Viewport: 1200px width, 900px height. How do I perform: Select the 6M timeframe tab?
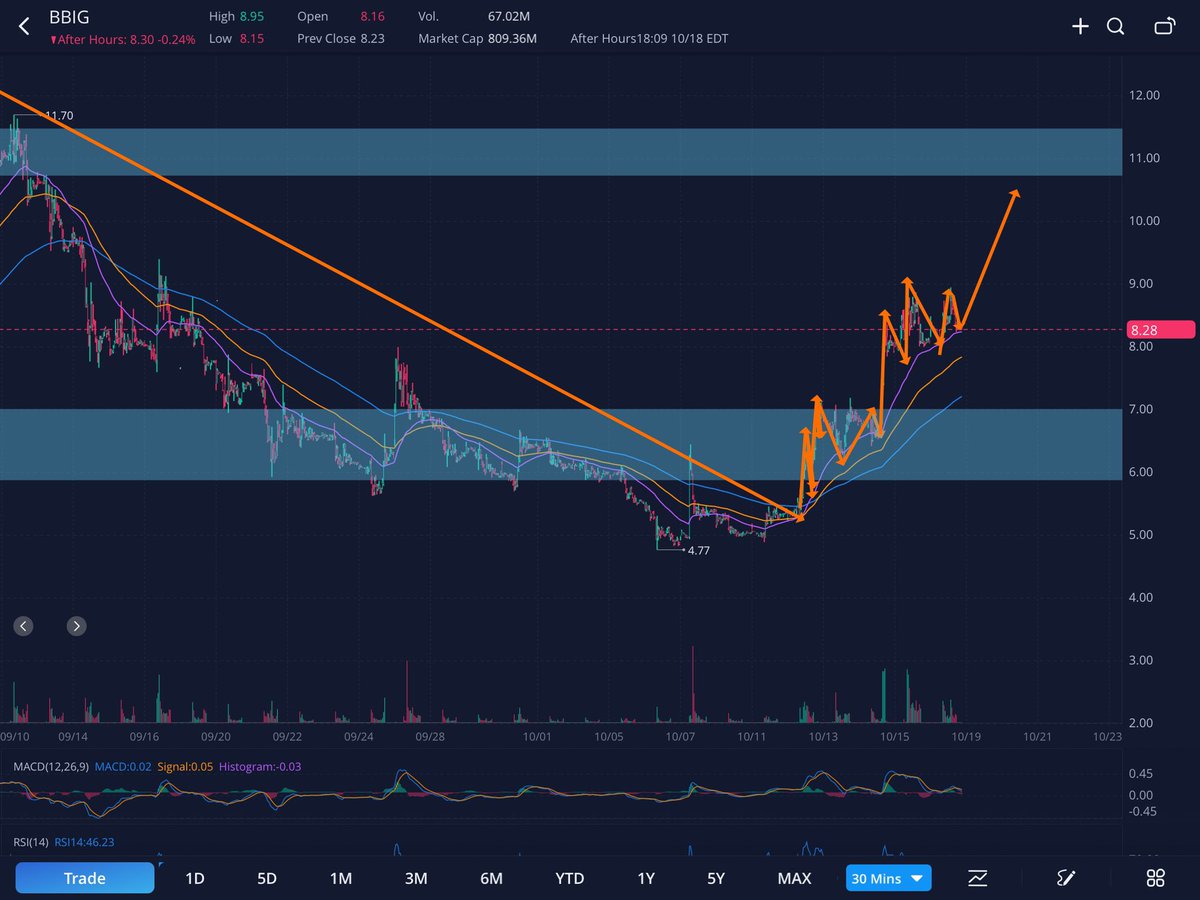[491, 879]
